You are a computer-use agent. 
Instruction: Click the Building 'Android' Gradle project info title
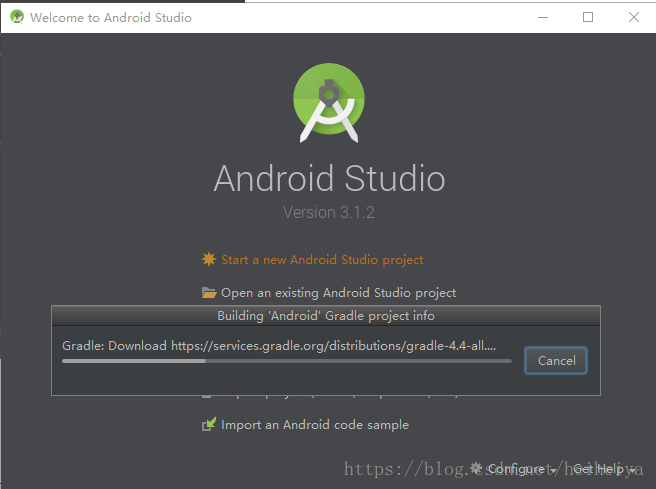pyautogui.click(x=326, y=316)
